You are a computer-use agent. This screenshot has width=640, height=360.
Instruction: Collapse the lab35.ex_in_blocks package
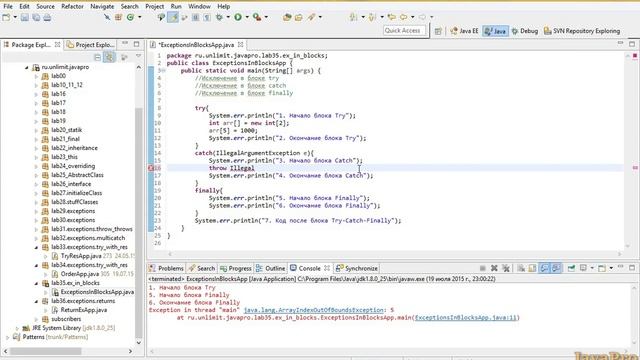click(36, 283)
